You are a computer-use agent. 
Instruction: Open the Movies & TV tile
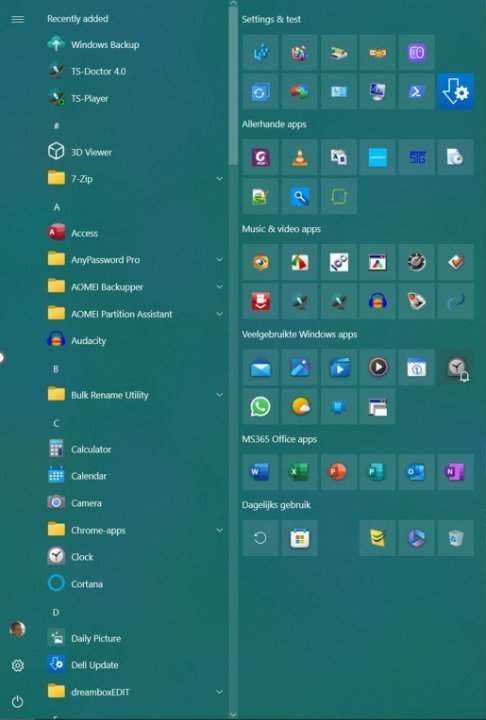pos(339,367)
